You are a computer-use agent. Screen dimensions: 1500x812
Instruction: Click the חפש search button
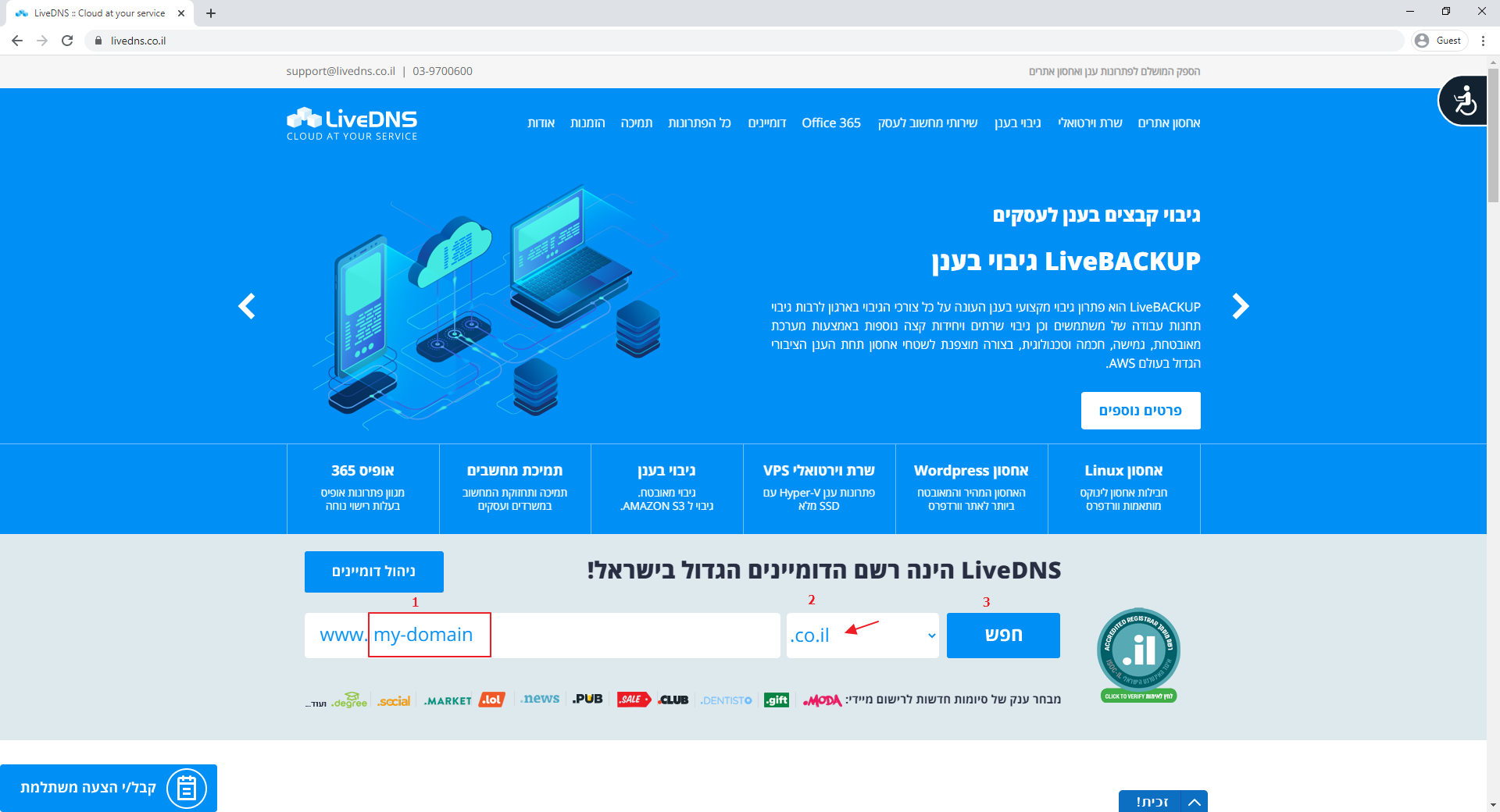(x=1003, y=636)
